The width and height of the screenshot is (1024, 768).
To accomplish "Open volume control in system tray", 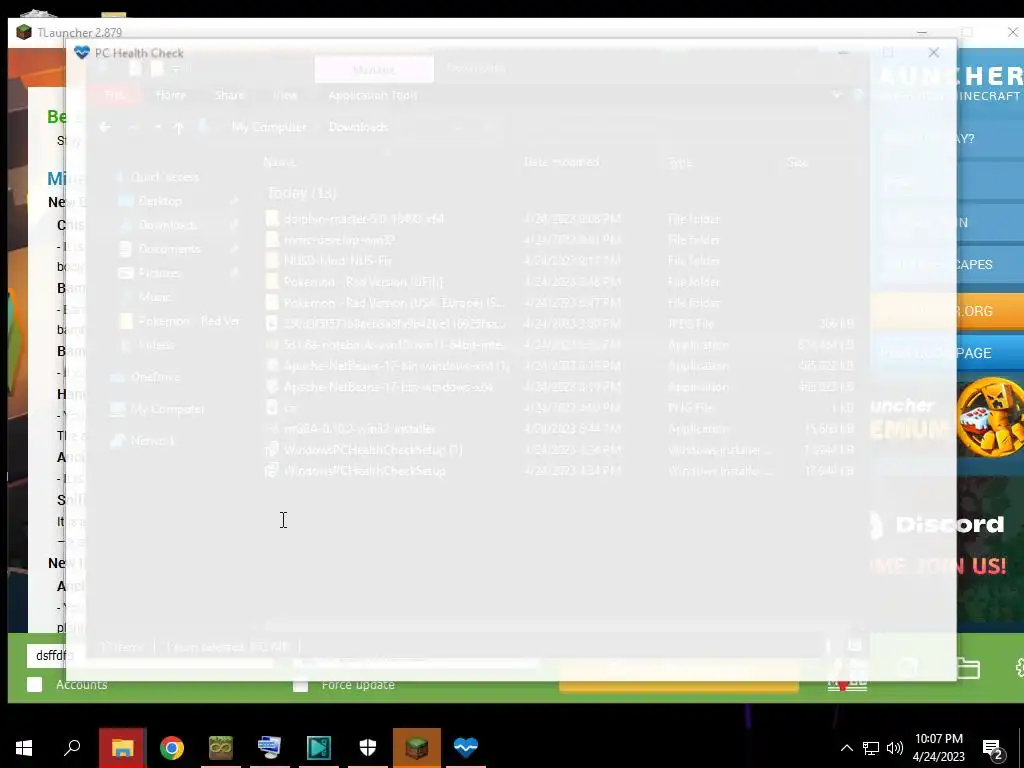I will click(x=895, y=748).
